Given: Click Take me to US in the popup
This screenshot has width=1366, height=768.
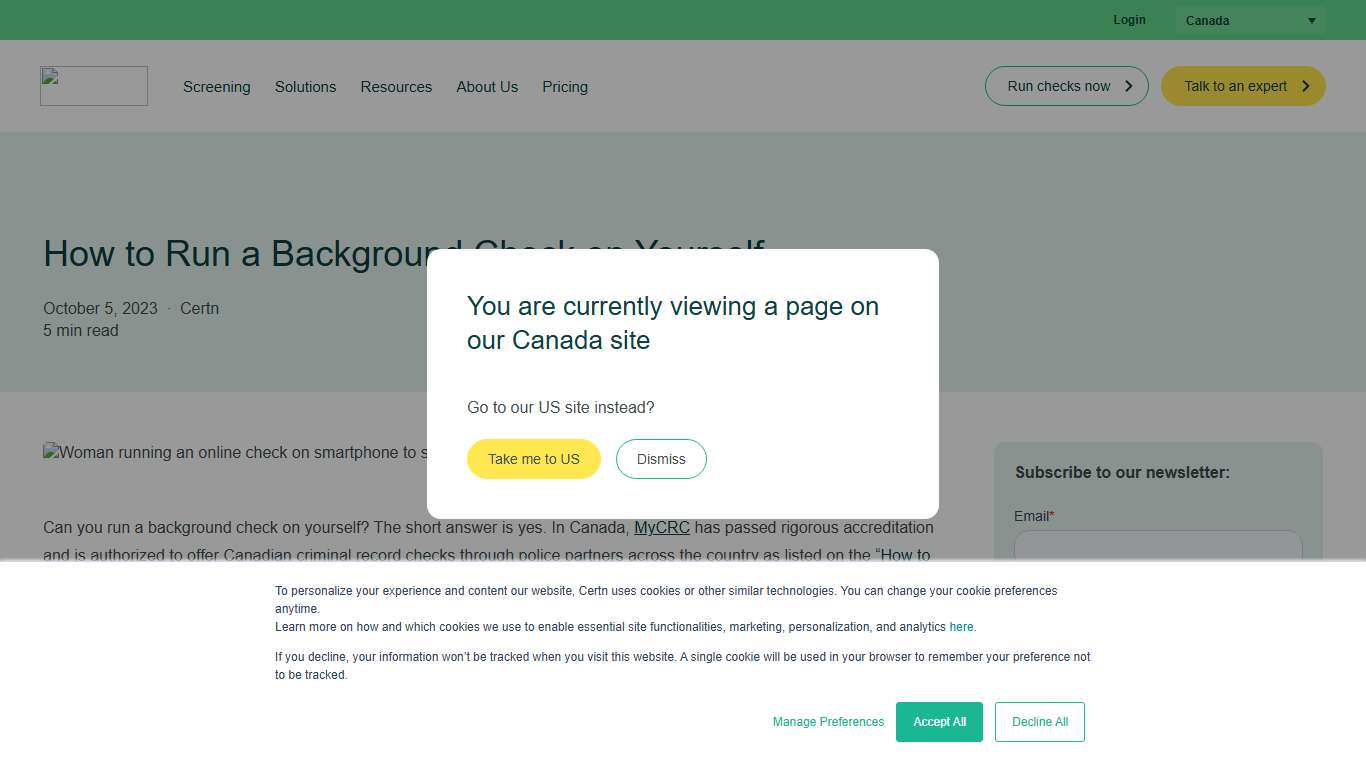Looking at the screenshot, I should tap(533, 458).
